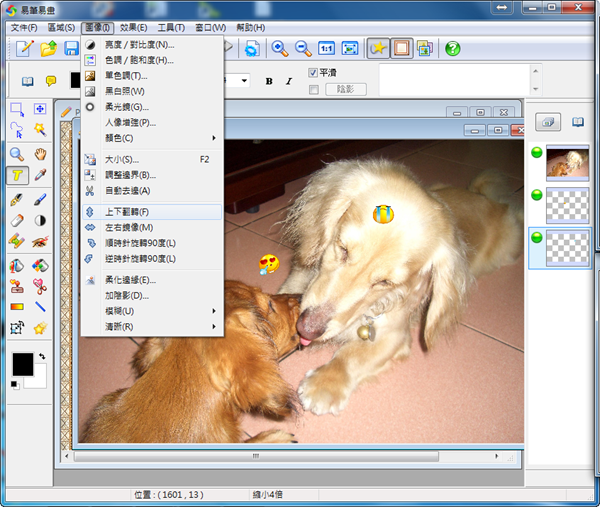Expand the 清晰(R) submenu
Viewport: 600px width, 507px height.
(152, 327)
